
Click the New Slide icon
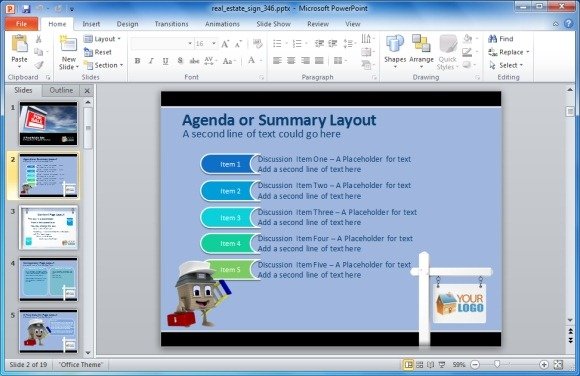tap(68, 44)
